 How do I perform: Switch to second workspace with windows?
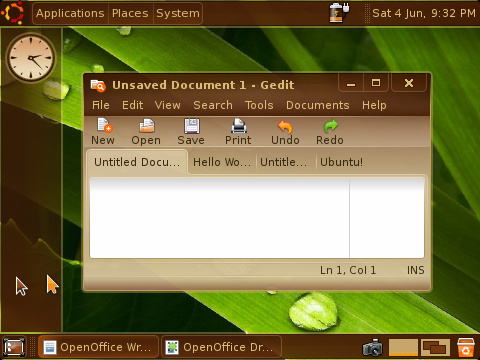435,347
